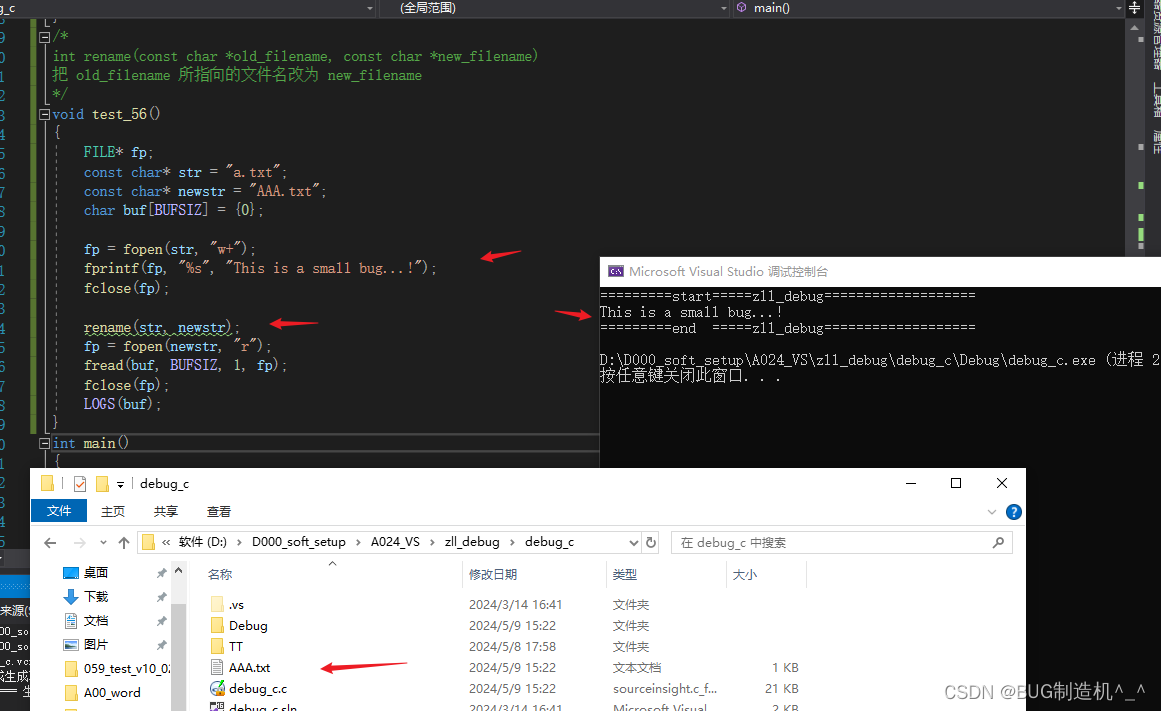The width and height of the screenshot is (1161, 711).
Task: Go forward in the Explorer window
Action: pos(80,543)
